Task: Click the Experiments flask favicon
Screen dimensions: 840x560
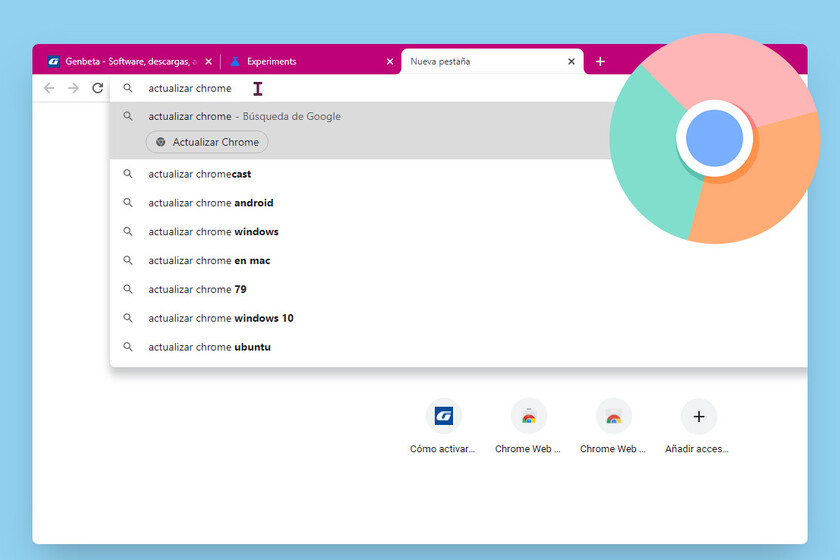Action: pyautogui.click(x=235, y=62)
